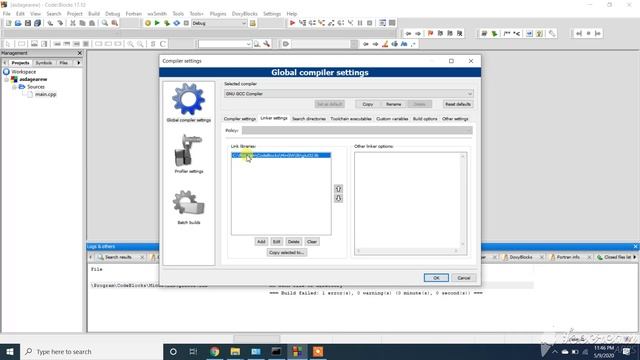Click Management tabs left arrow

tap(5, 63)
